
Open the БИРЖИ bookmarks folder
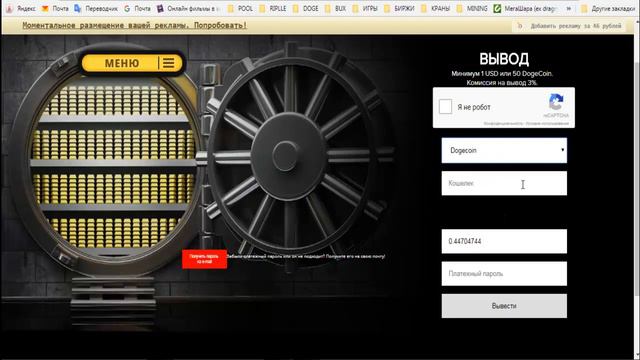click(x=399, y=8)
